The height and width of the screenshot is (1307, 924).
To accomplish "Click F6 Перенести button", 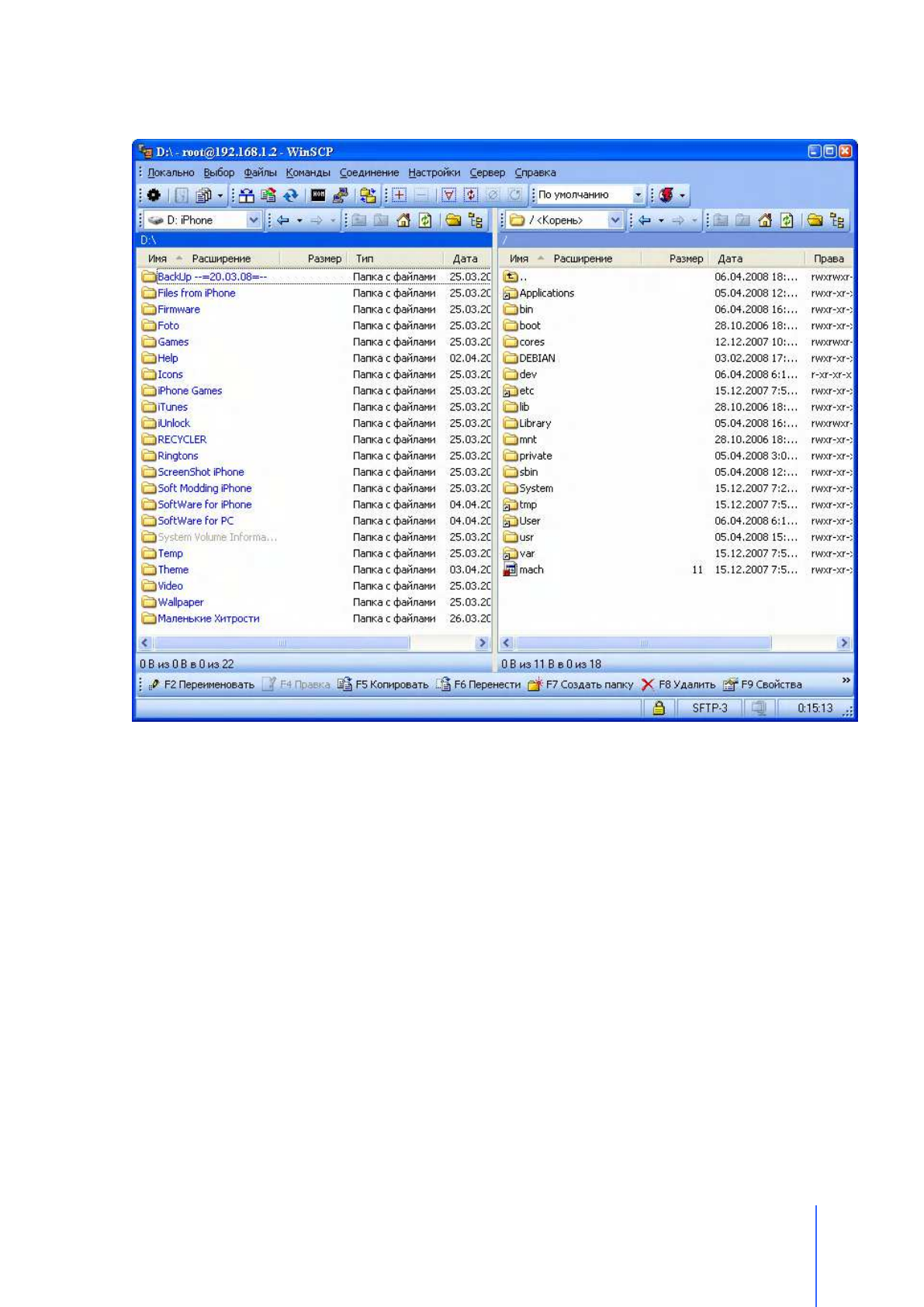I will point(479,685).
